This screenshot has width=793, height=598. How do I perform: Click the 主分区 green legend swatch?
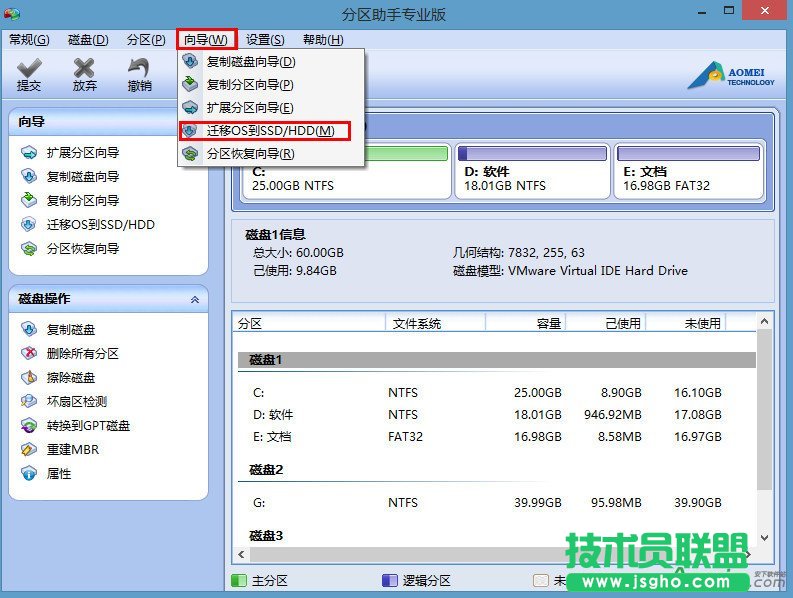tap(238, 580)
